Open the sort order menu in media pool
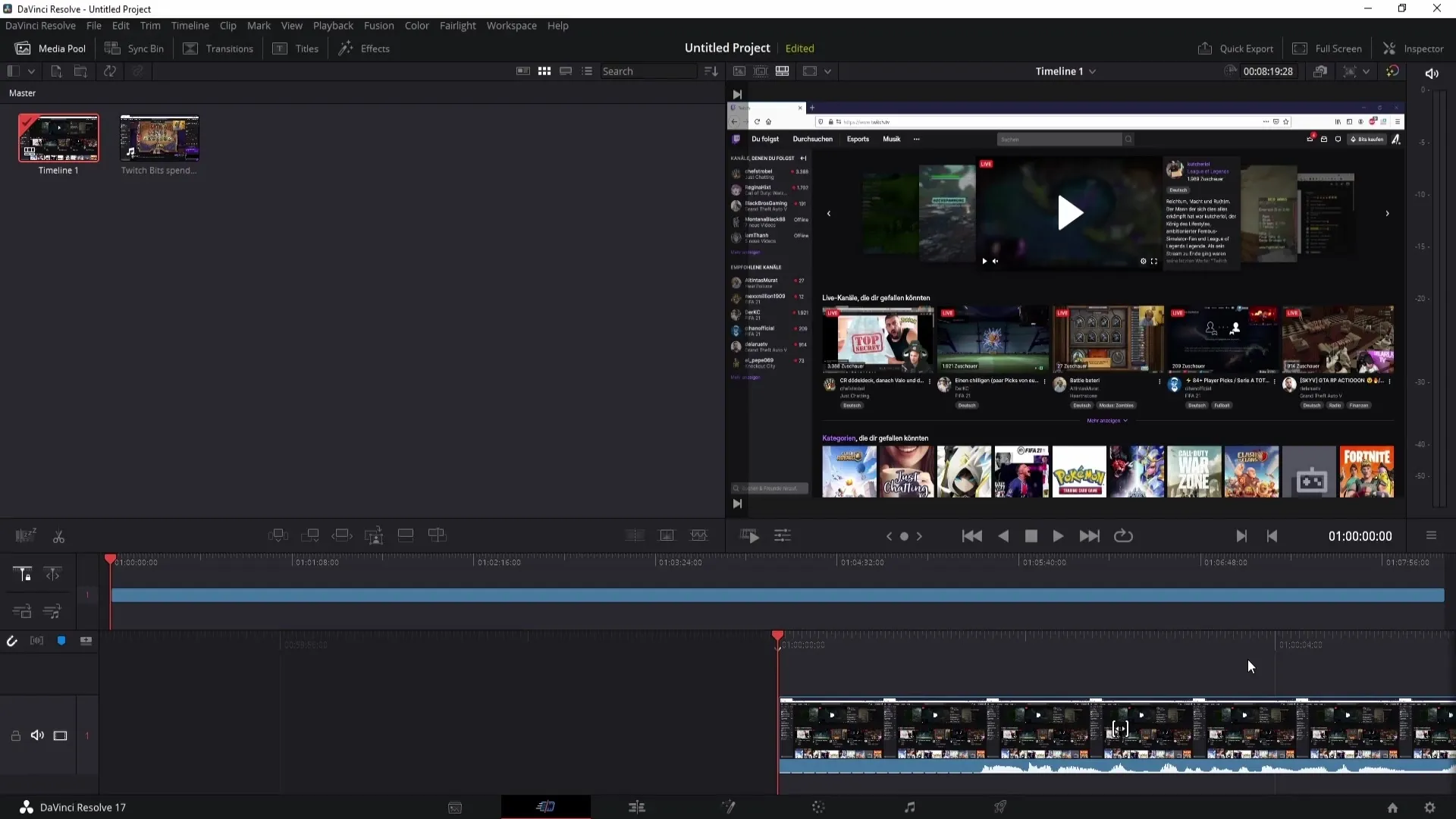The image size is (1456, 819). [x=711, y=71]
